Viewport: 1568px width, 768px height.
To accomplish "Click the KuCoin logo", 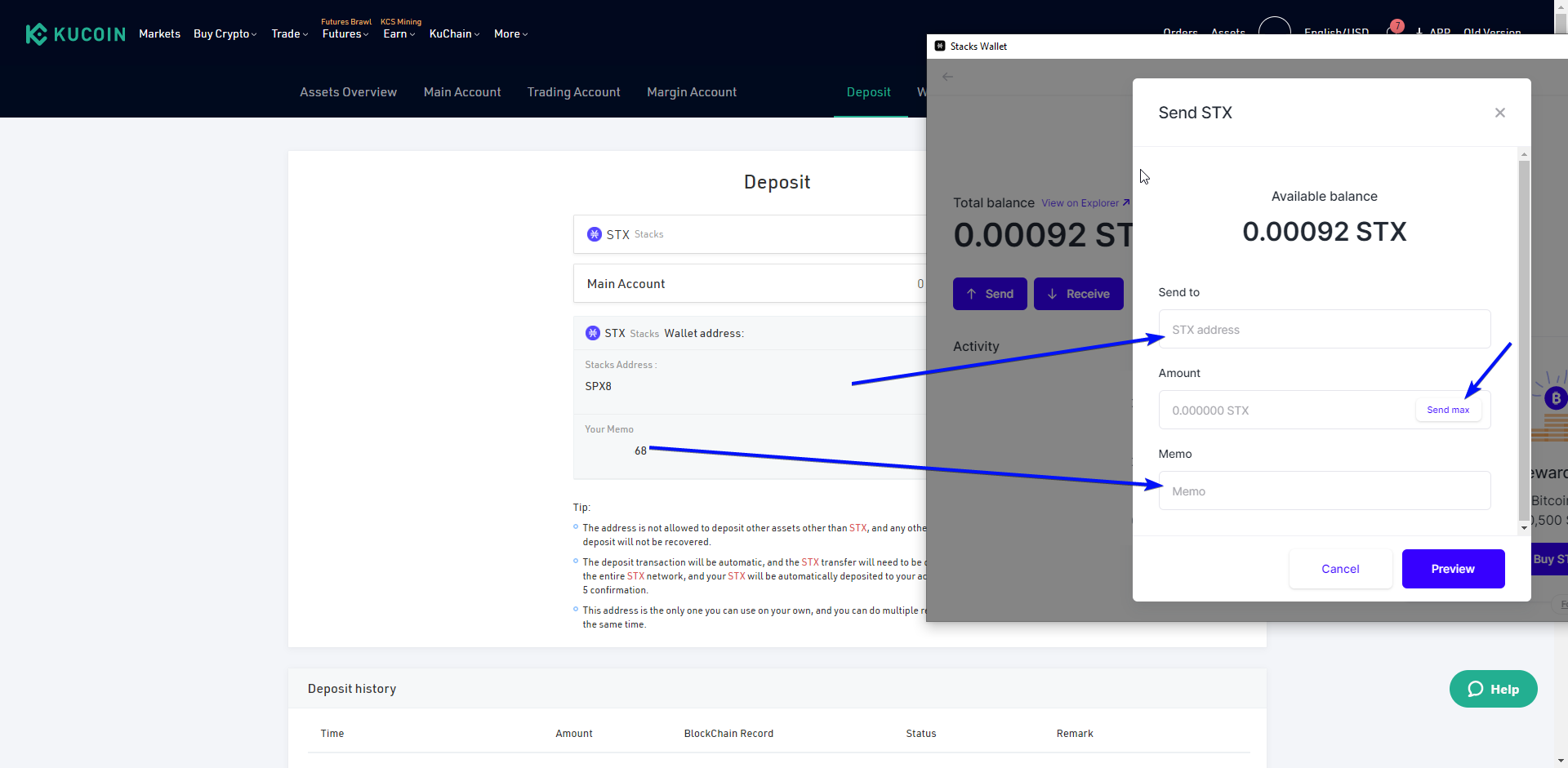I will pyautogui.click(x=76, y=34).
